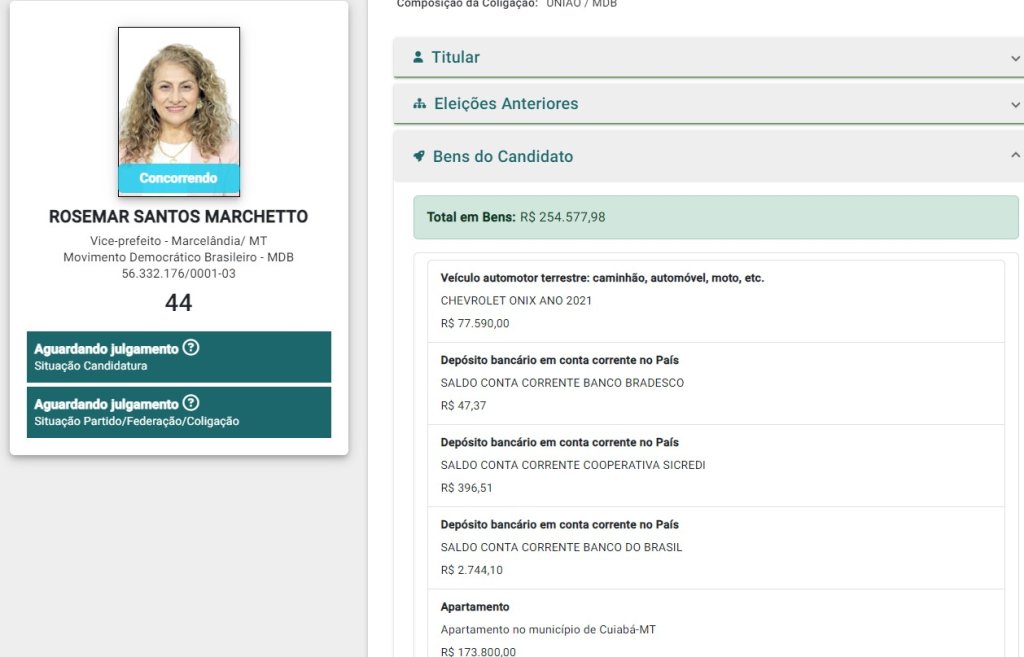1024x657 pixels.
Task: Open help icon for Situação Partido/Federação/Coligação
Action: click(x=191, y=403)
